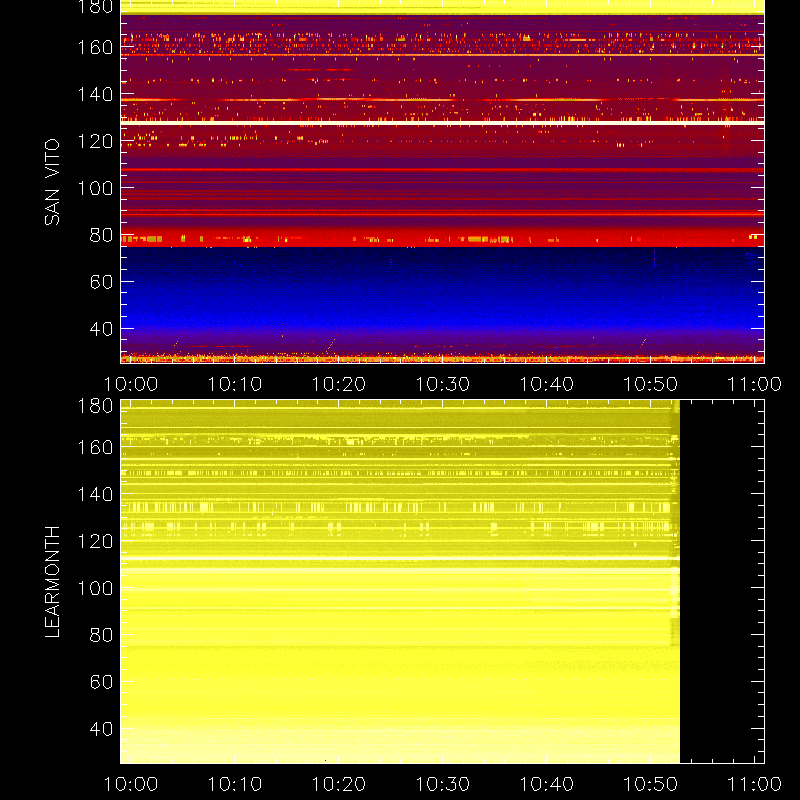Image resolution: width=800 pixels, height=800 pixels.
Task: Click 10:20 time label below San Vito plot
Action: click(339, 384)
